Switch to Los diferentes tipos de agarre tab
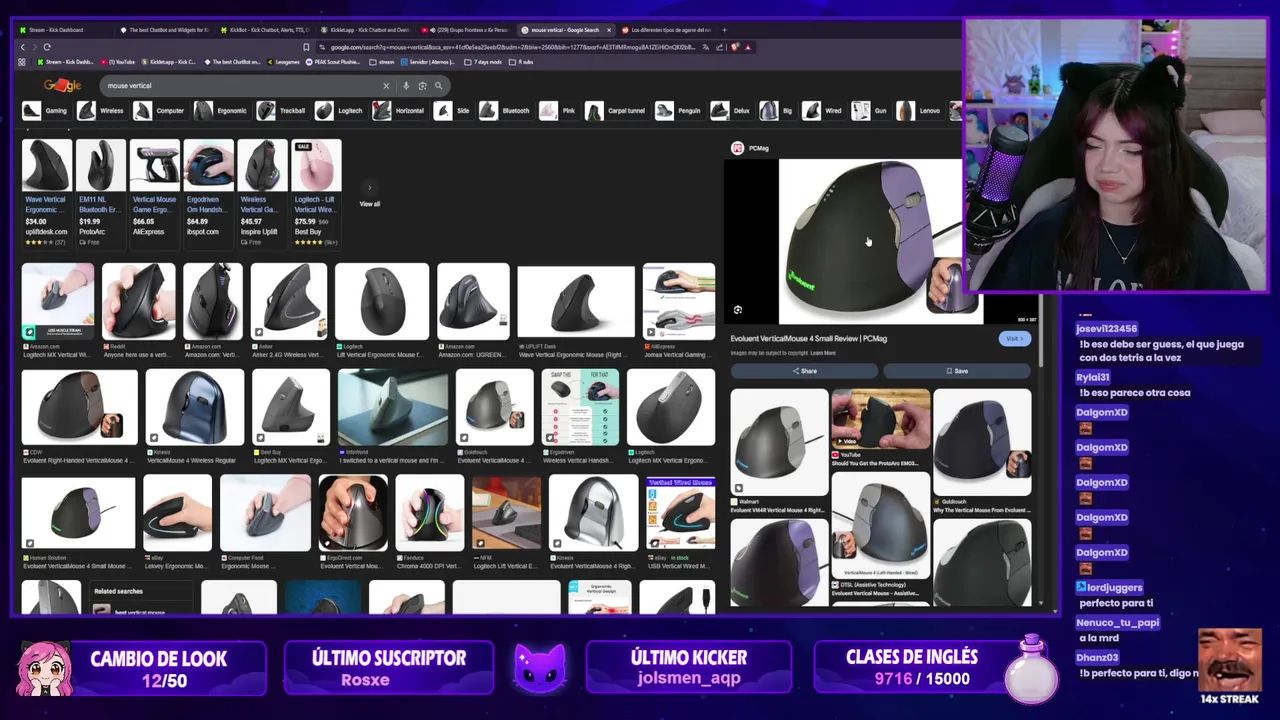 pyautogui.click(x=665, y=30)
